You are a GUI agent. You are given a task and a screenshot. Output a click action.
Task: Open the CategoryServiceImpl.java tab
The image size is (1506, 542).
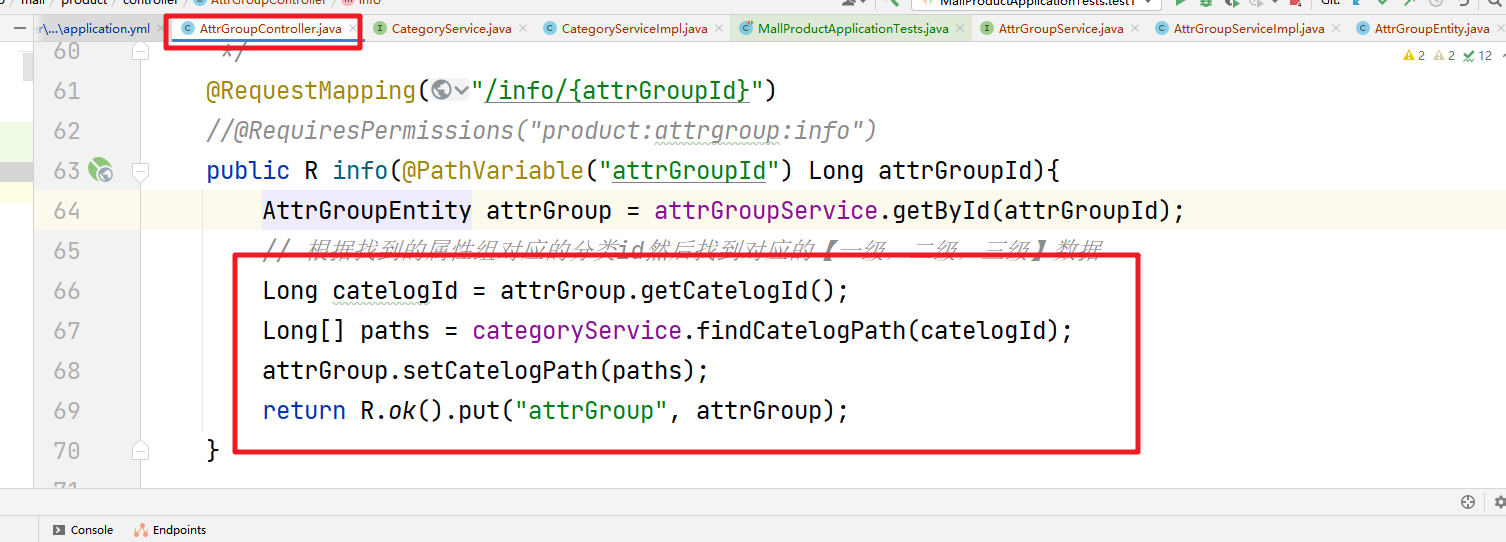pyautogui.click(x=634, y=29)
